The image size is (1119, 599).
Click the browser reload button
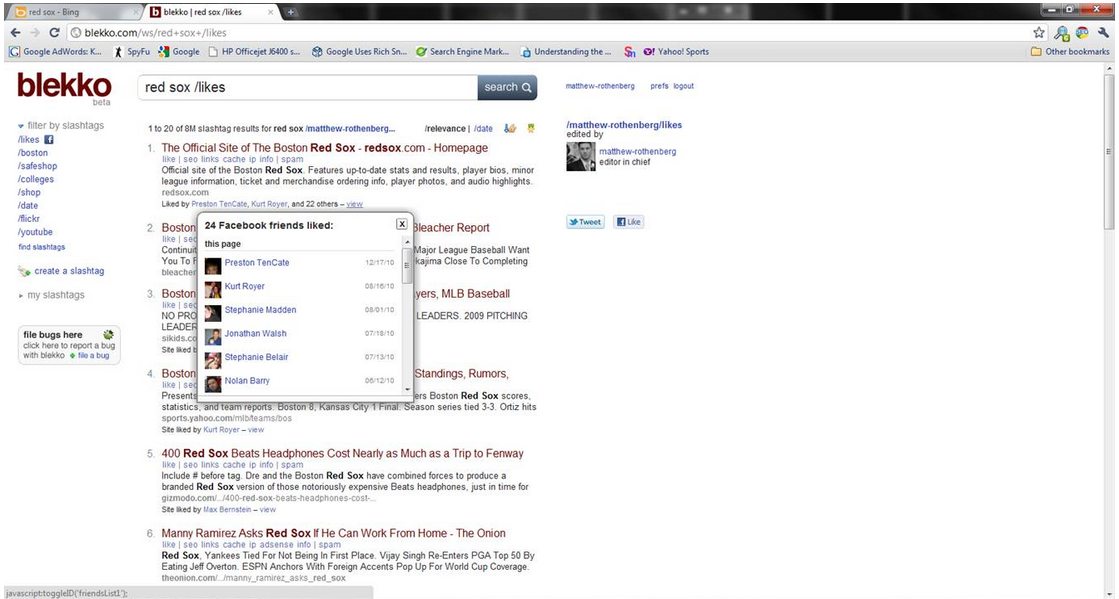54,32
